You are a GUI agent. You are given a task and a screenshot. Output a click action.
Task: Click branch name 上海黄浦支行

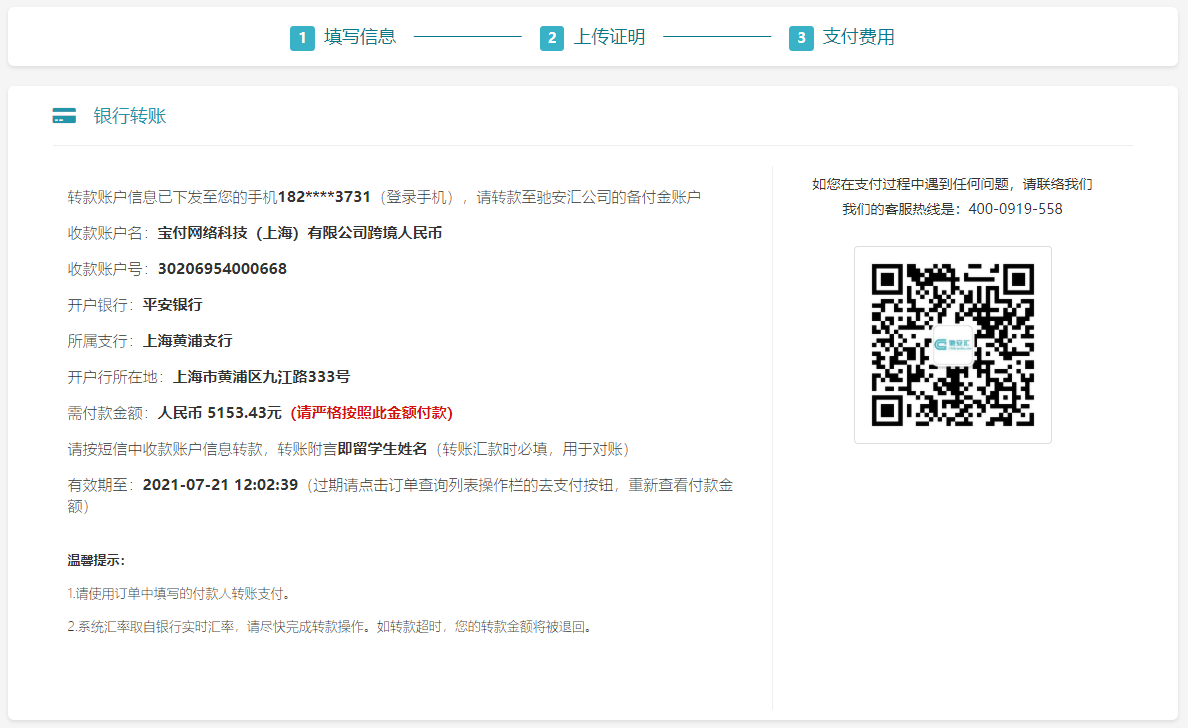click(x=188, y=341)
